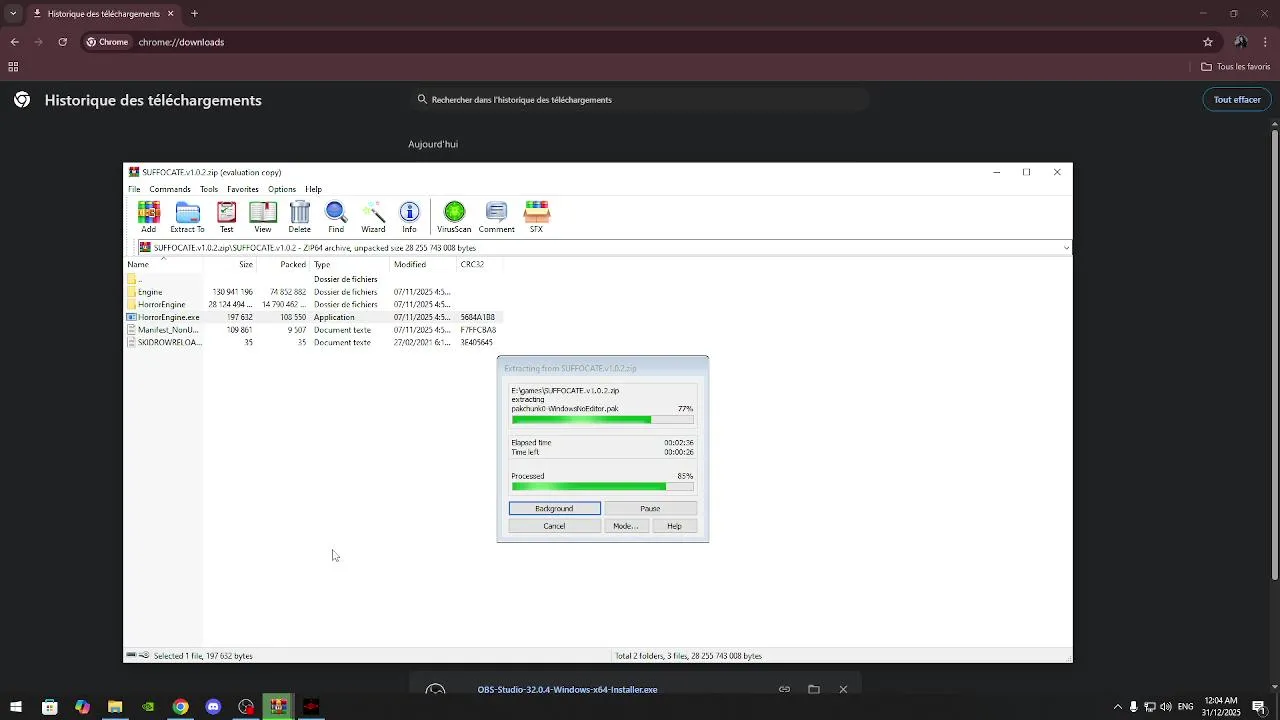The image size is (1280, 720).
Task: Click the volume icon in system tray
Action: (1166, 707)
